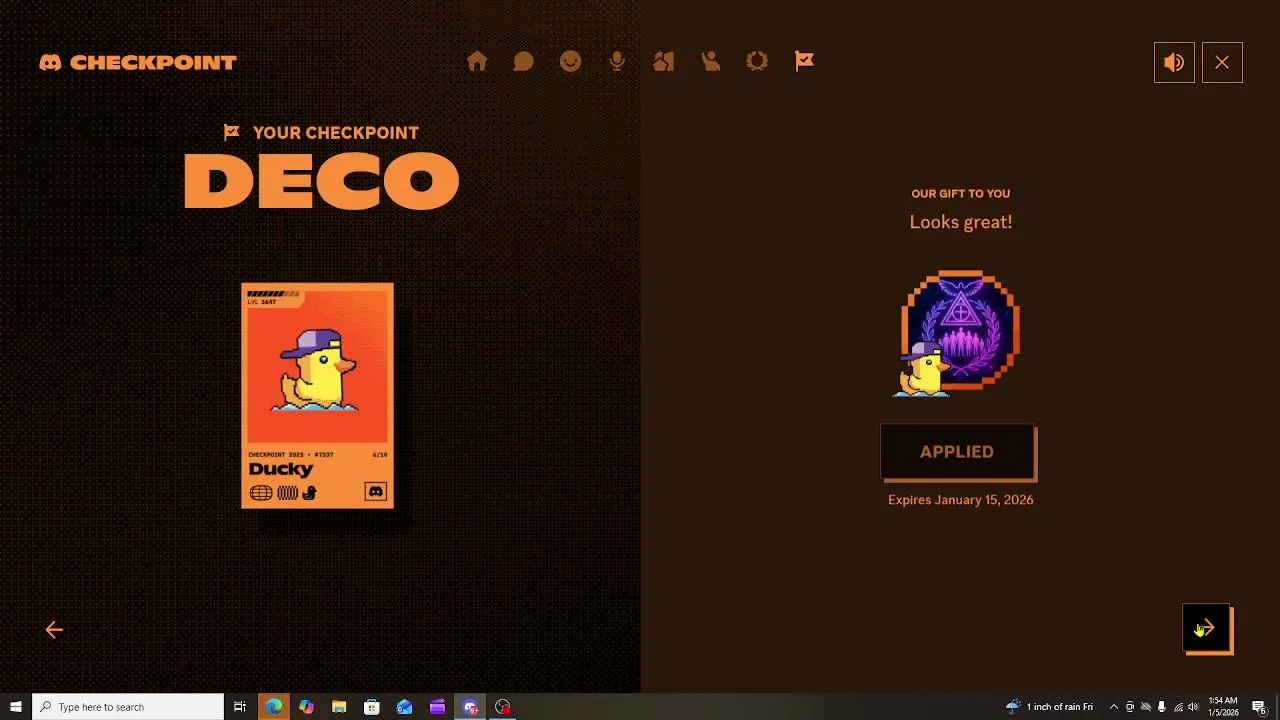Click the 'YOUR CHECKPOINT' label
The height and width of the screenshot is (720, 1280).
tap(336, 132)
